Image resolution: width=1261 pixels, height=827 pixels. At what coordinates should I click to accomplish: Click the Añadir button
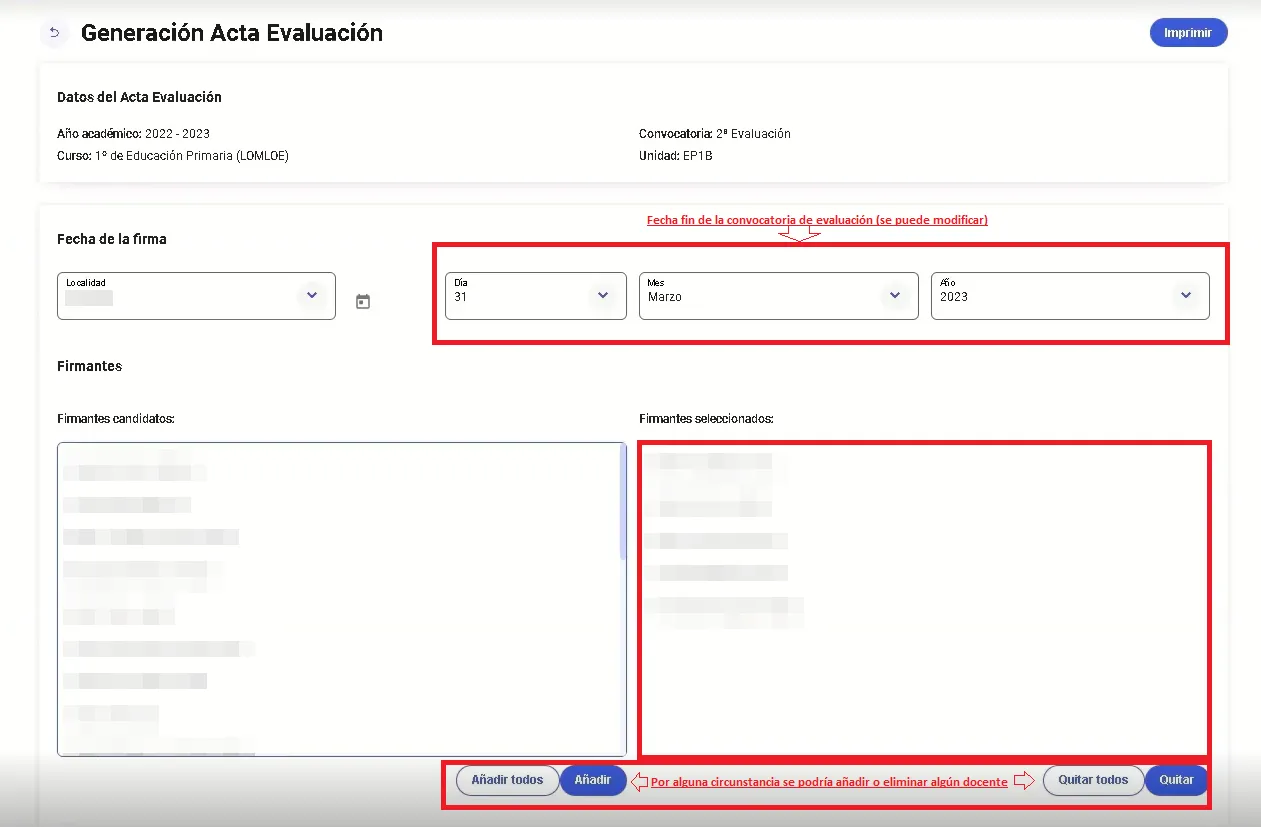(593, 780)
